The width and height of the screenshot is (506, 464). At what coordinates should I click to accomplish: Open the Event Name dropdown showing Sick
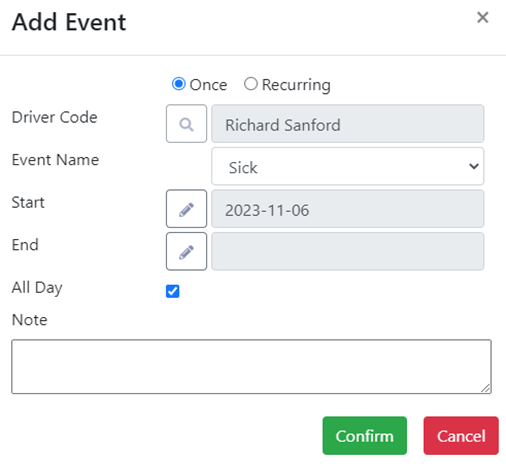coord(348,166)
